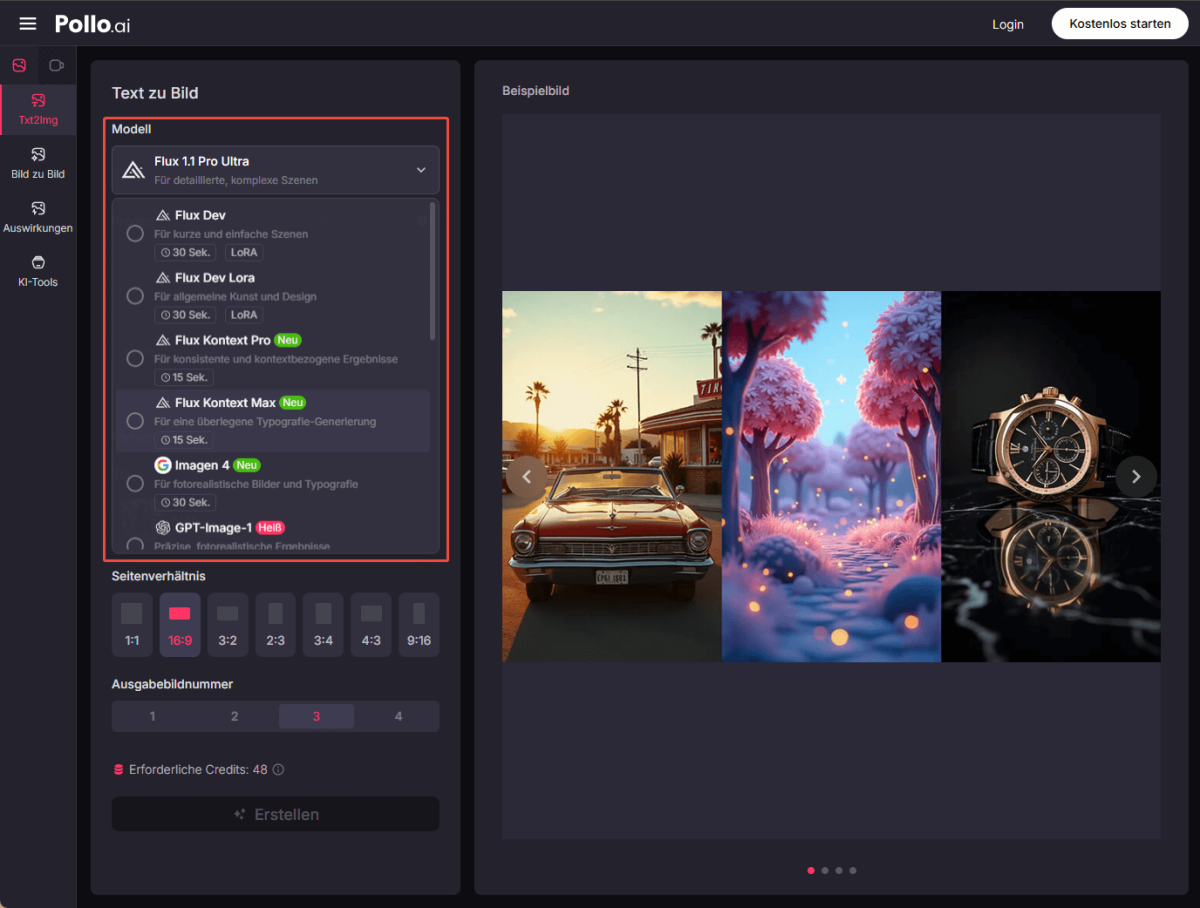
Task: Click the LoRA tag under Flux Dev
Action: 244,252
